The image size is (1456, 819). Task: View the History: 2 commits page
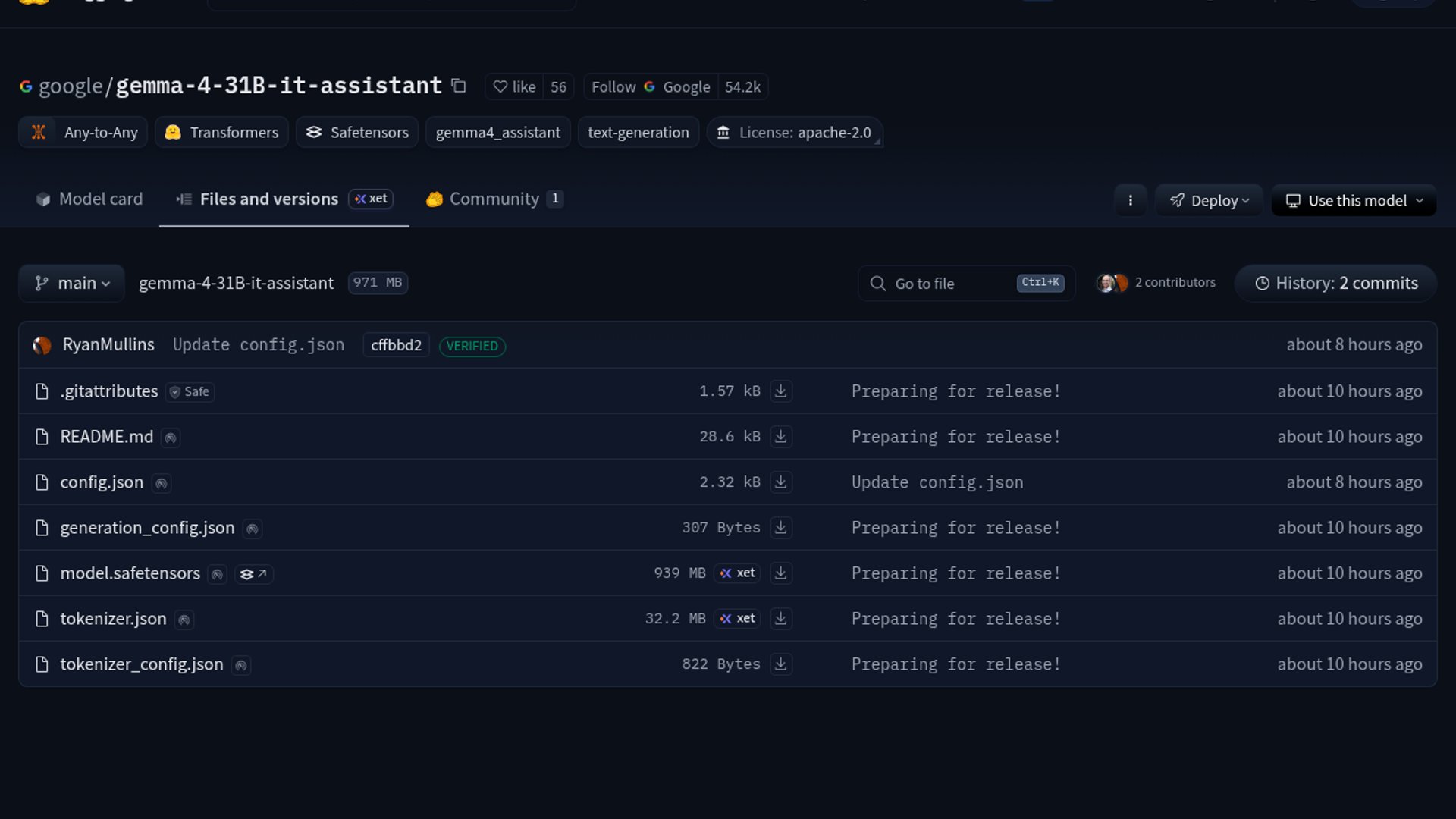pyautogui.click(x=1336, y=283)
